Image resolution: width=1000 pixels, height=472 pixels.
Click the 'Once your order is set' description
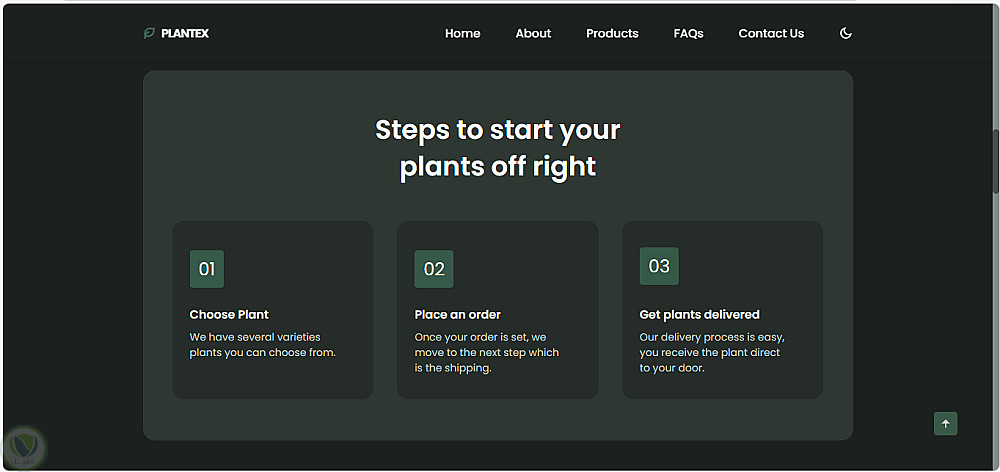pos(487,352)
